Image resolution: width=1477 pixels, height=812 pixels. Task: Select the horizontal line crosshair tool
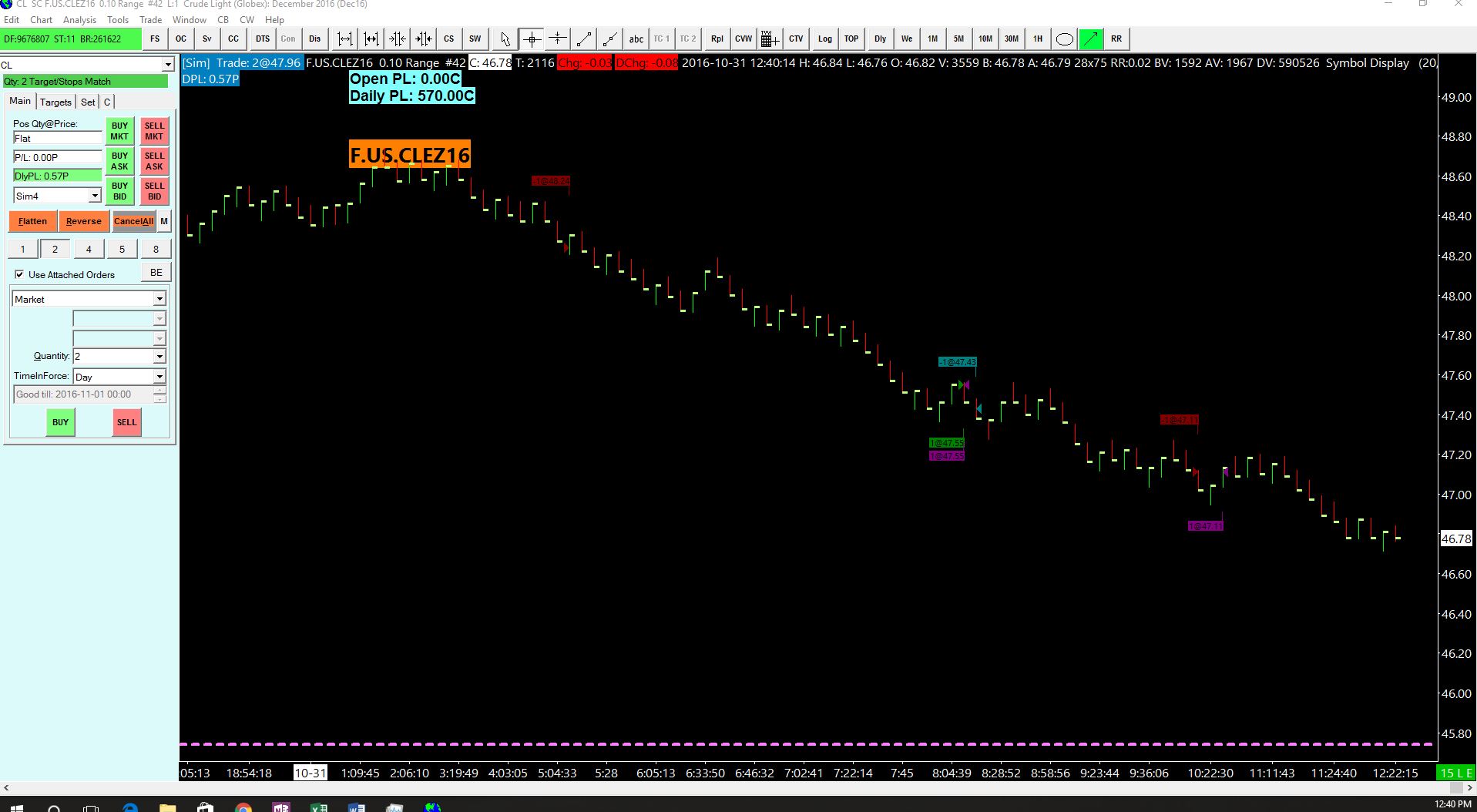pos(558,39)
